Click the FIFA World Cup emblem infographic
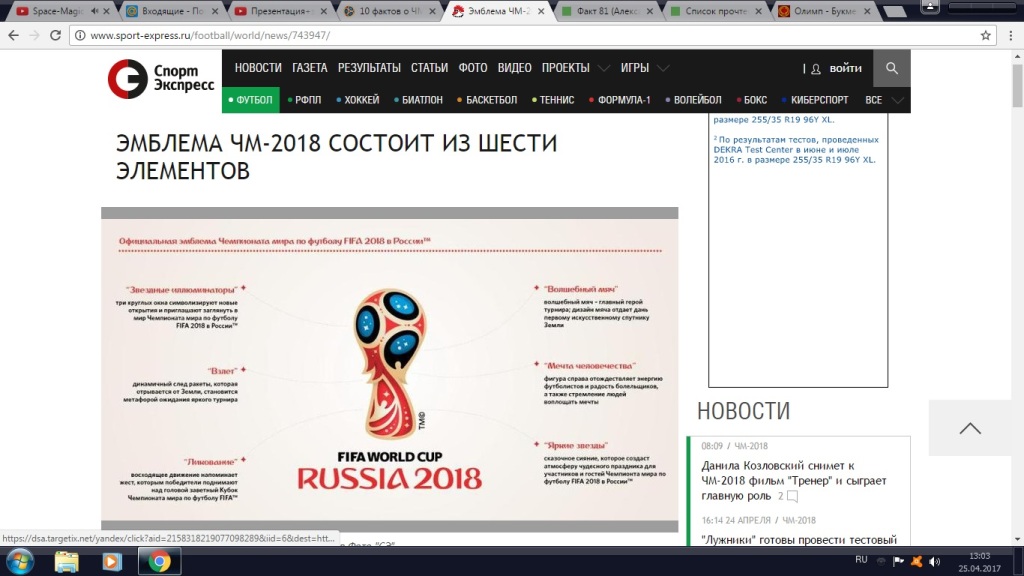The width and height of the screenshot is (1024, 576). 390,370
